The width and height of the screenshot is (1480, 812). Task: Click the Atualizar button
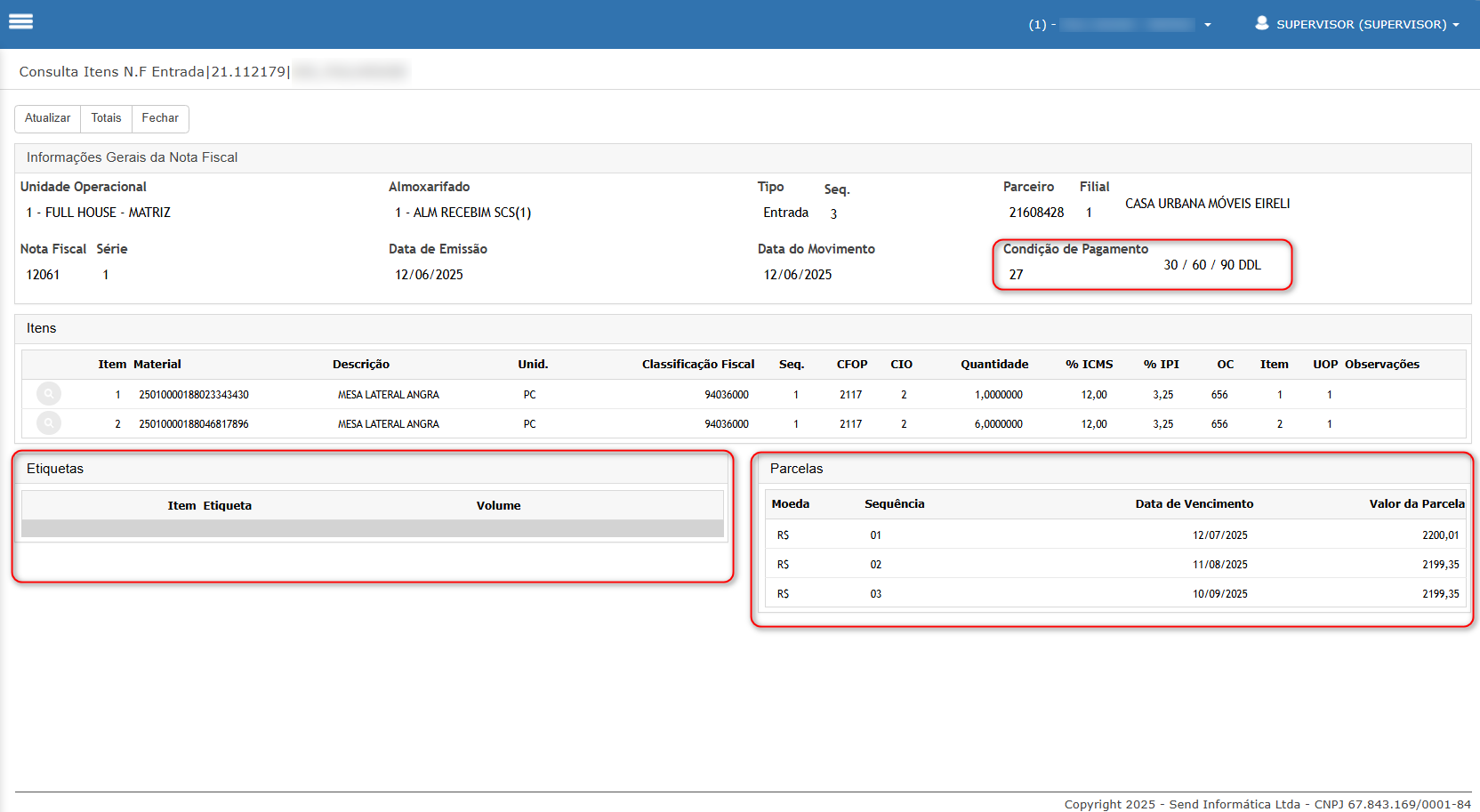pyautogui.click(x=47, y=118)
